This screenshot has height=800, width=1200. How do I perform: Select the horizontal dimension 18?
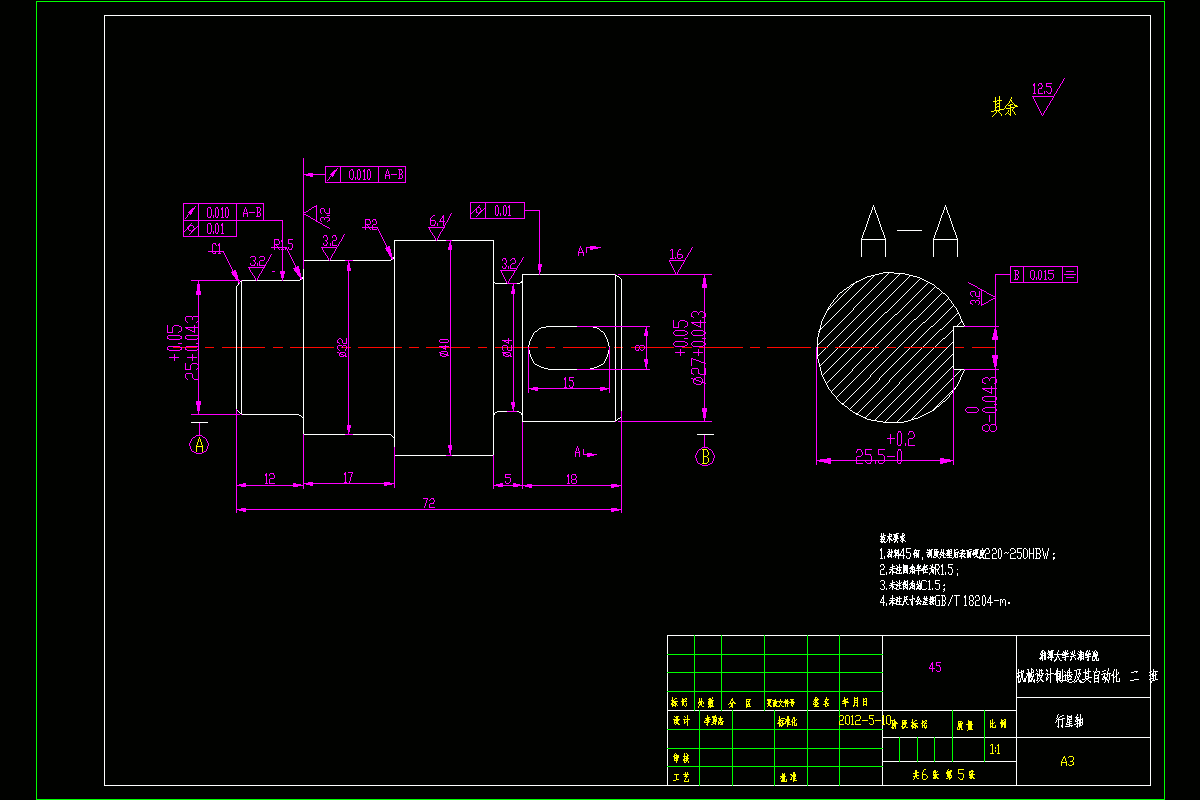pos(573,479)
